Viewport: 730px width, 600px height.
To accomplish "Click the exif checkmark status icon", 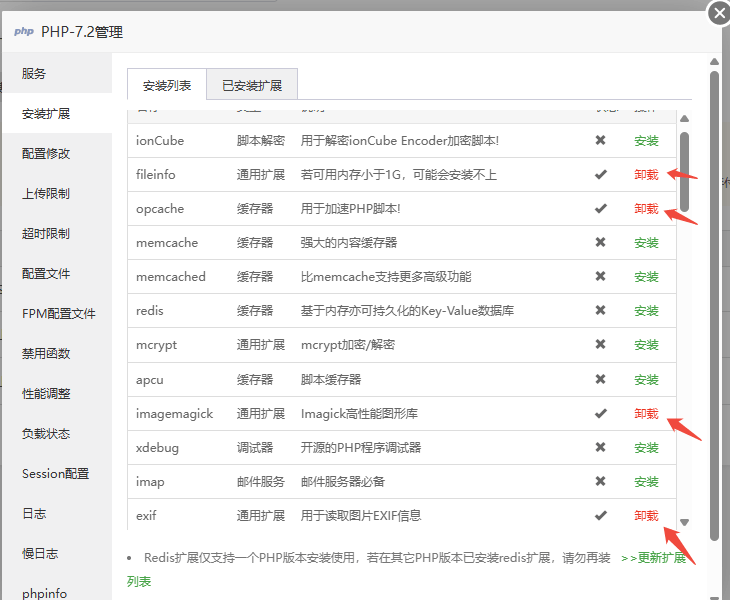I will pos(601,515).
